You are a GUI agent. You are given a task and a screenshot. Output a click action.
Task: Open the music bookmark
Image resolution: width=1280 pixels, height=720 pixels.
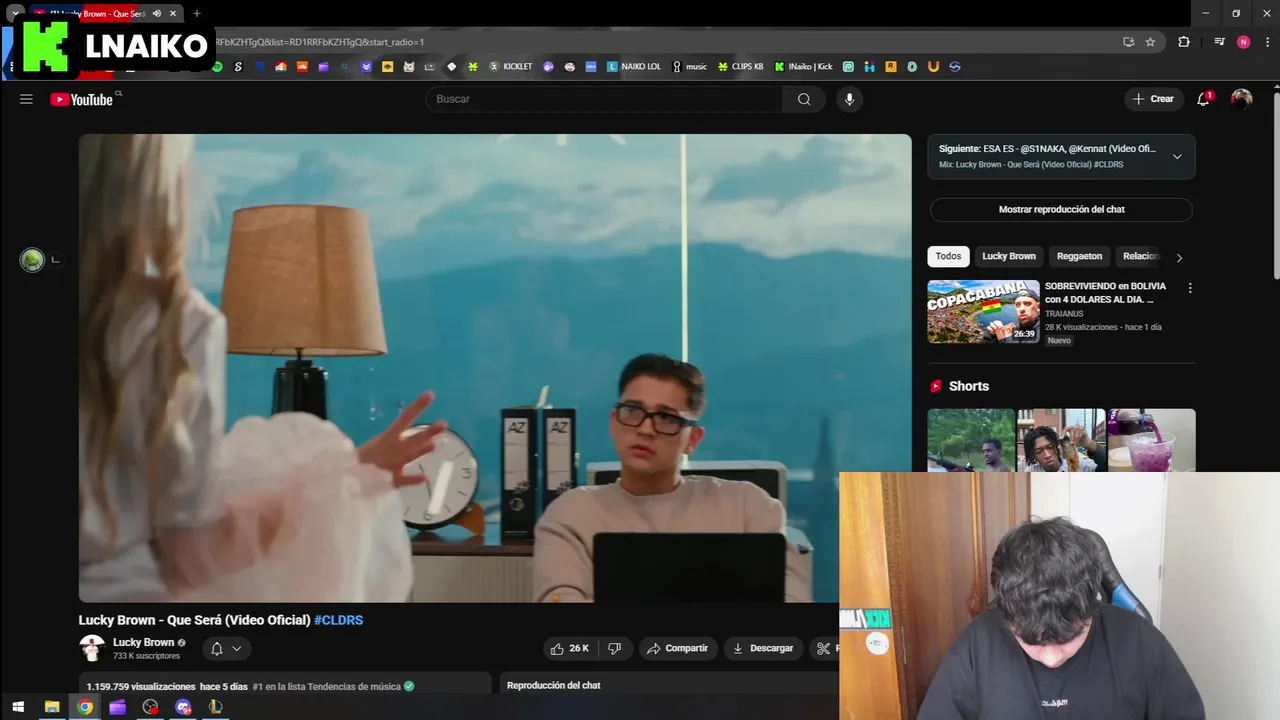pyautogui.click(x=689, y=67)
